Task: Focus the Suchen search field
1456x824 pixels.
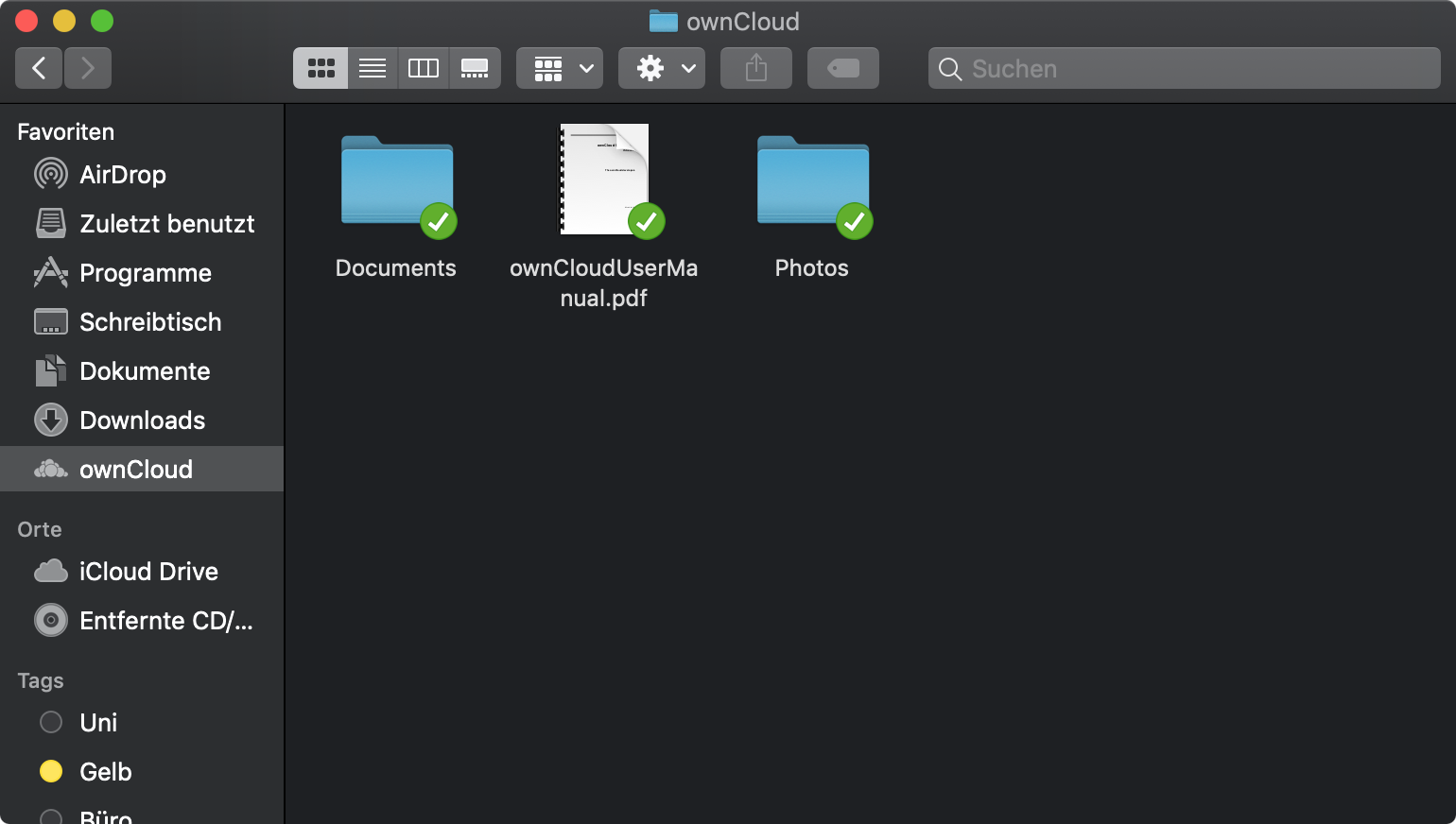Action: click(1185, 68)
